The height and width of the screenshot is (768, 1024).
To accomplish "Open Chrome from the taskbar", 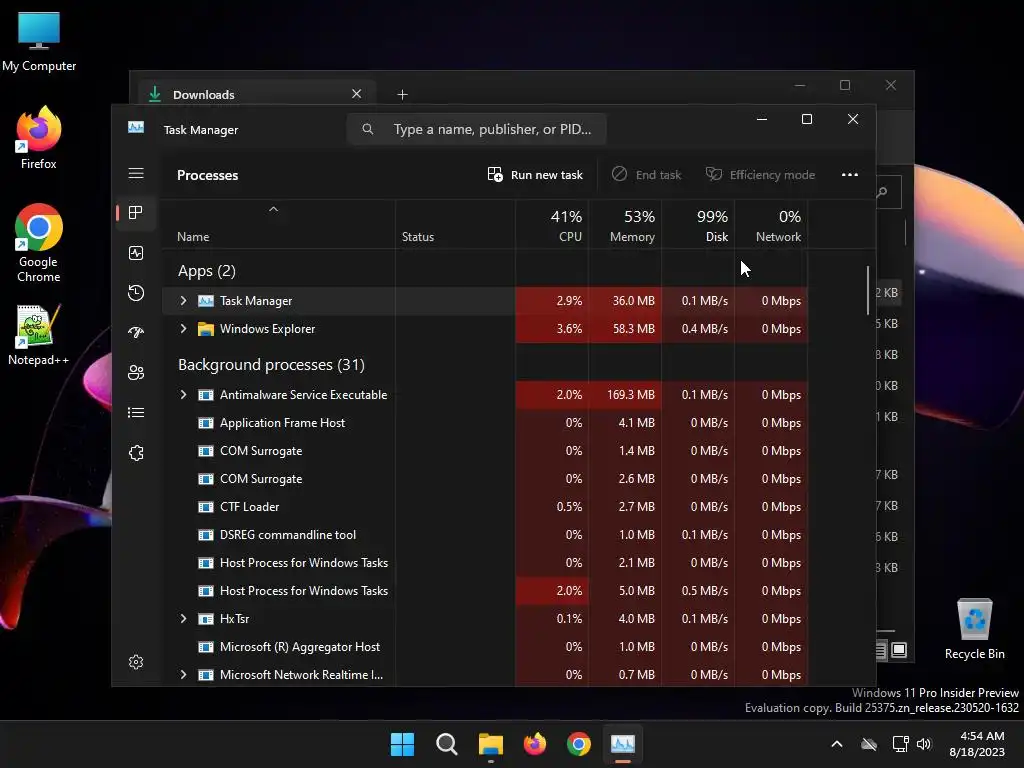I will coord(579,744).
